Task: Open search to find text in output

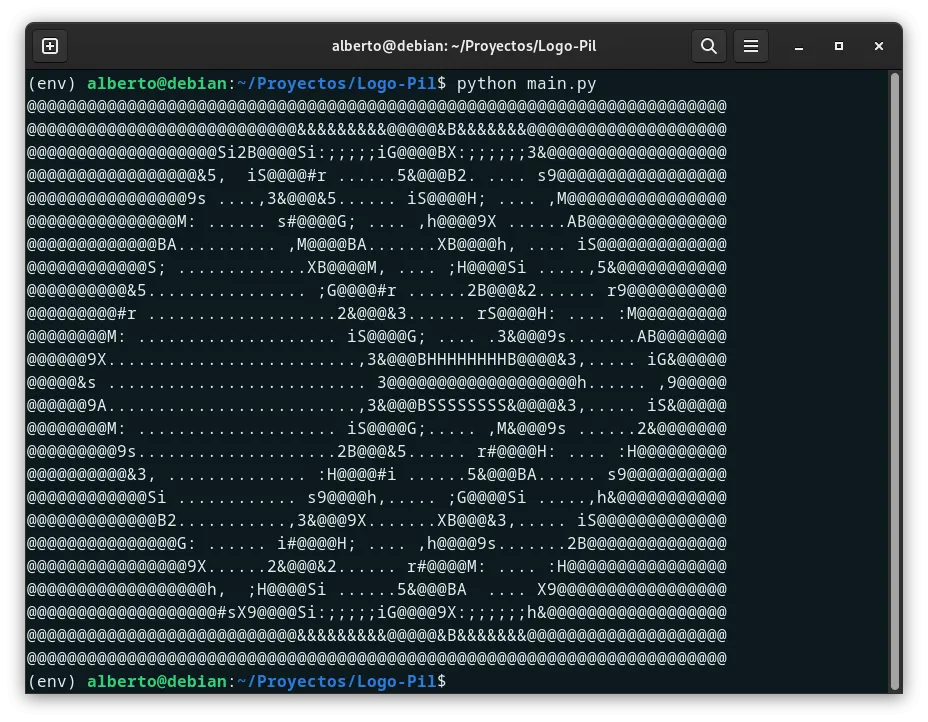Action: pyautogui.click(x=709, y=46)
